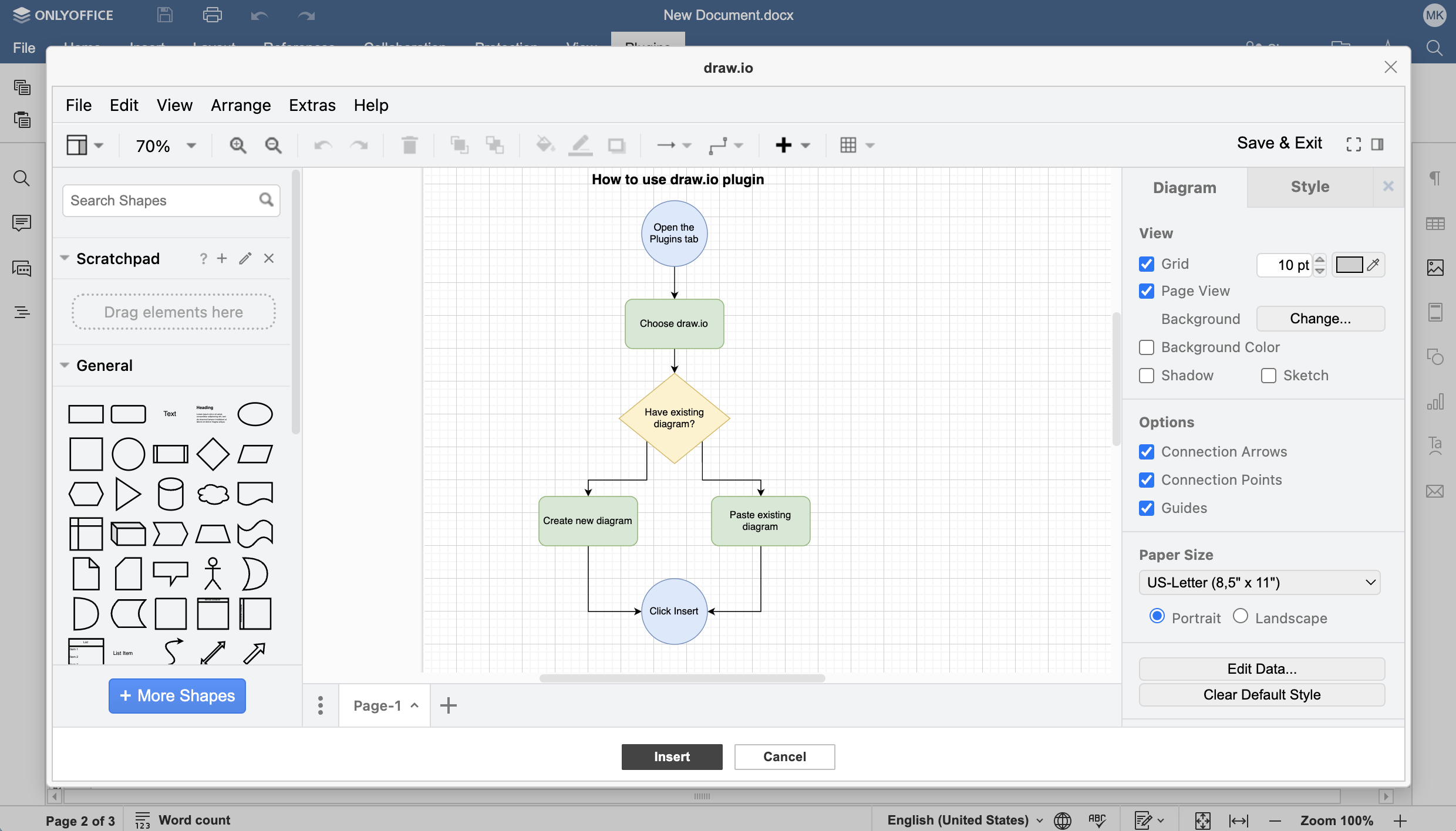
Task: Uncheck Connection Arrows option
Action: coord(1147,452)
